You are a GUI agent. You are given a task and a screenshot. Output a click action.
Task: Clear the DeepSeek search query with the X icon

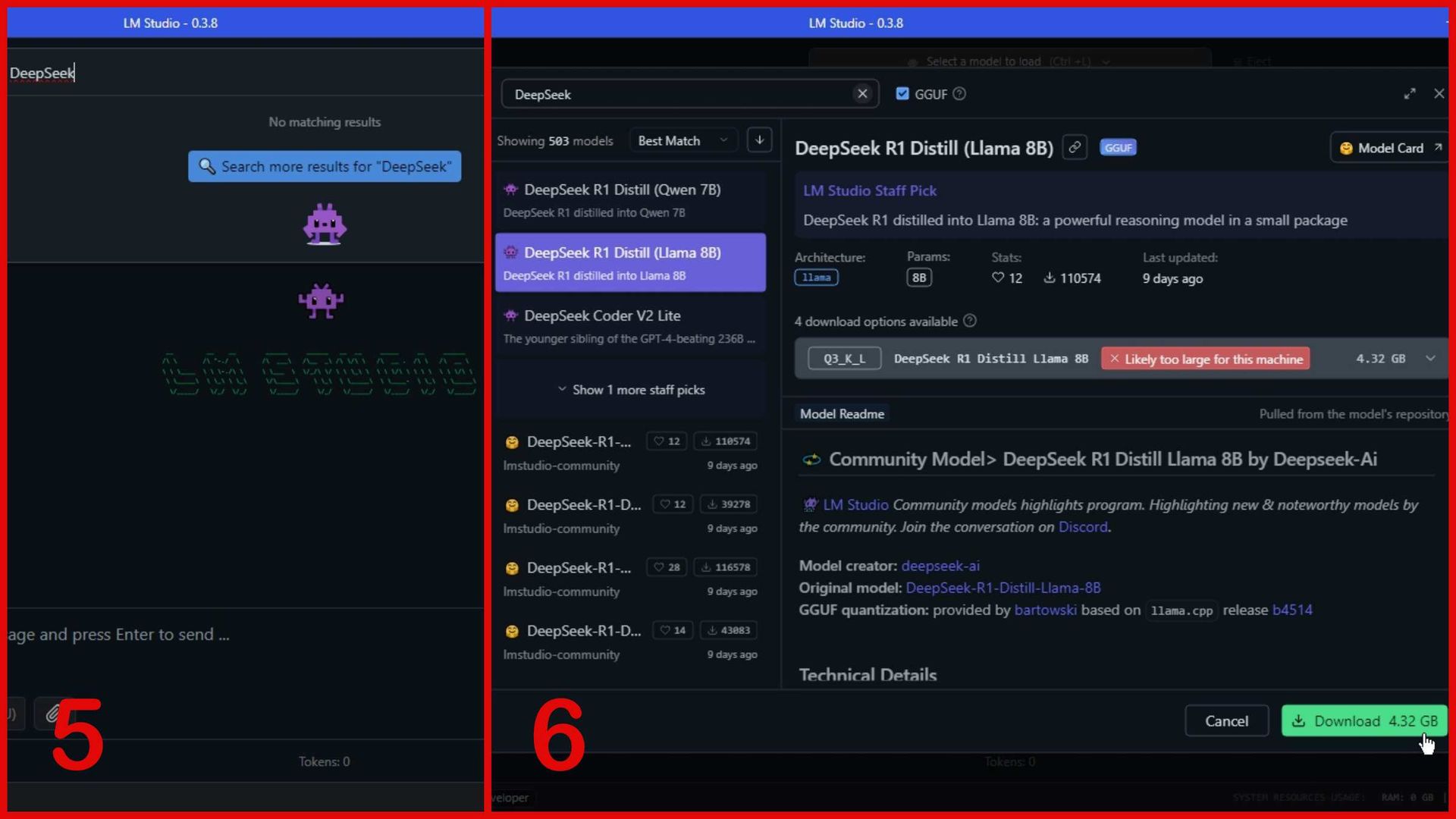click(x=862, y=94)
